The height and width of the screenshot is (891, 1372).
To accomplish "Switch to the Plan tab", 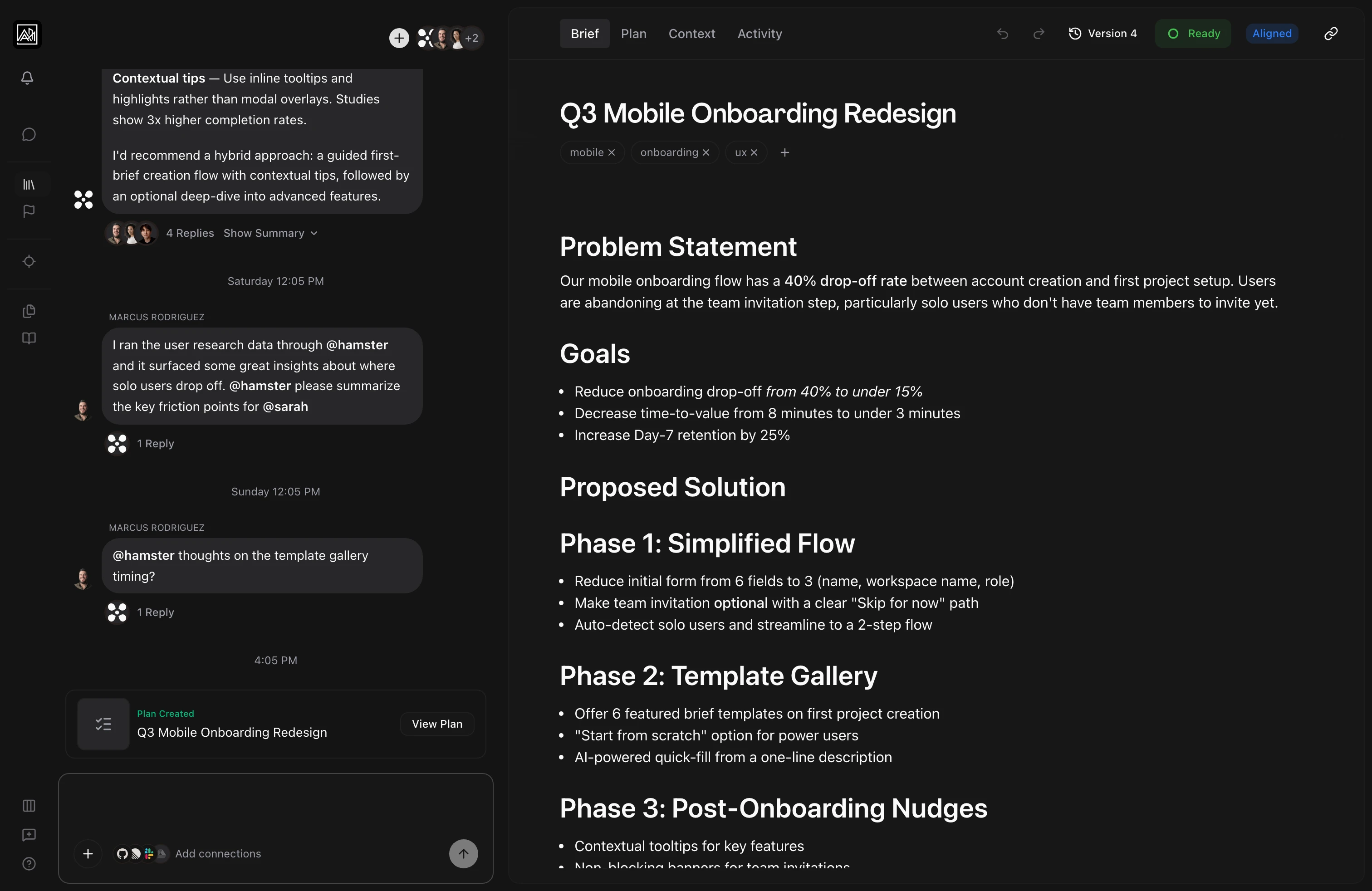I will click(x=633, y=34).
